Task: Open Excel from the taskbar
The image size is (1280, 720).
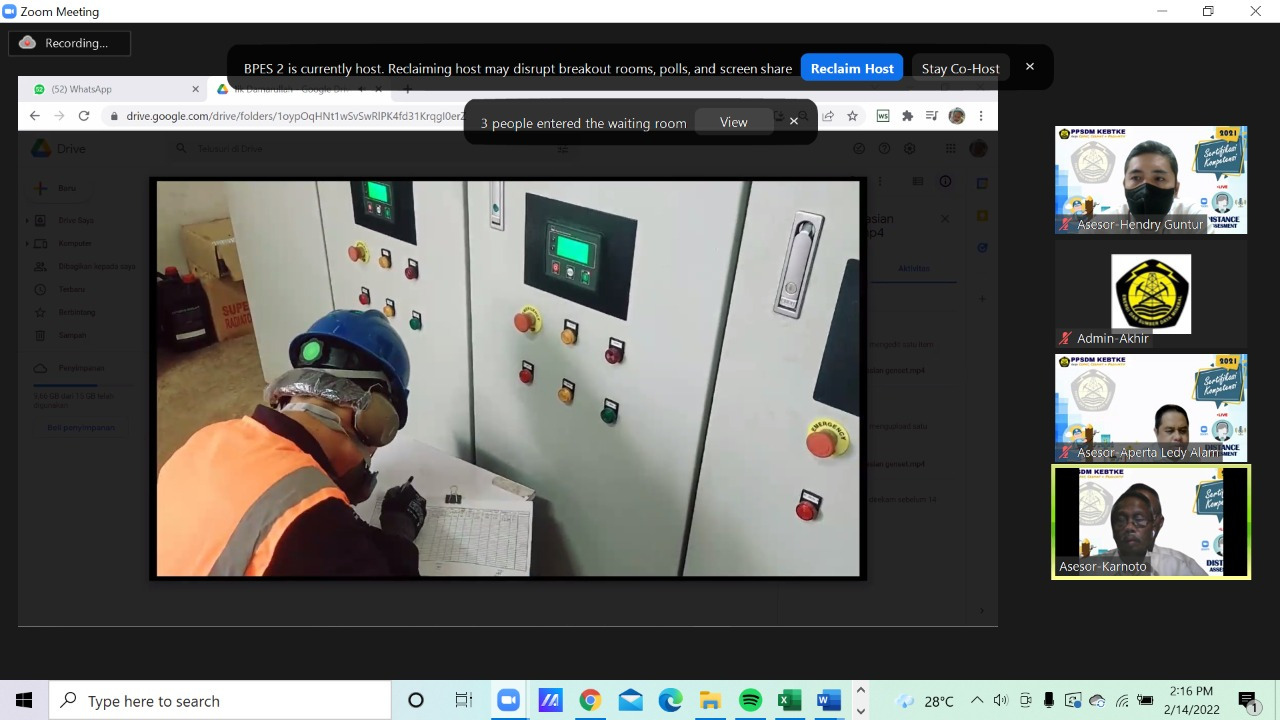Action: point(790,701)
